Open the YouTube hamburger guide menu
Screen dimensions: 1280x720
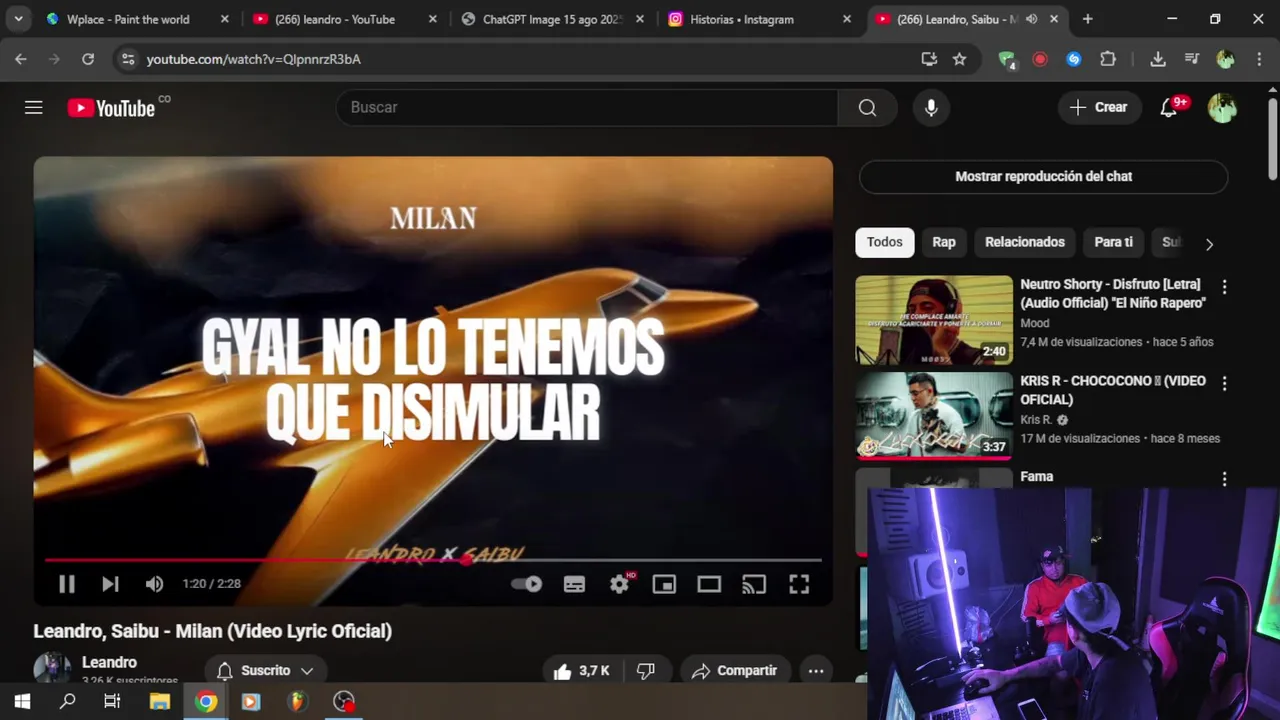[34, 107]
